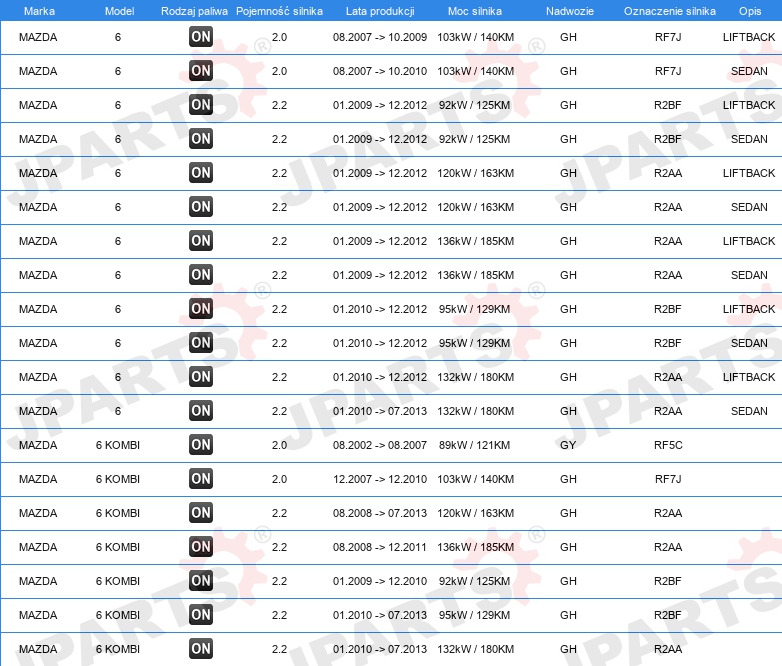This screenshot has width=782, height=666.
Task: Click the Lata produkcji column header
Action: tap(380, 11)
